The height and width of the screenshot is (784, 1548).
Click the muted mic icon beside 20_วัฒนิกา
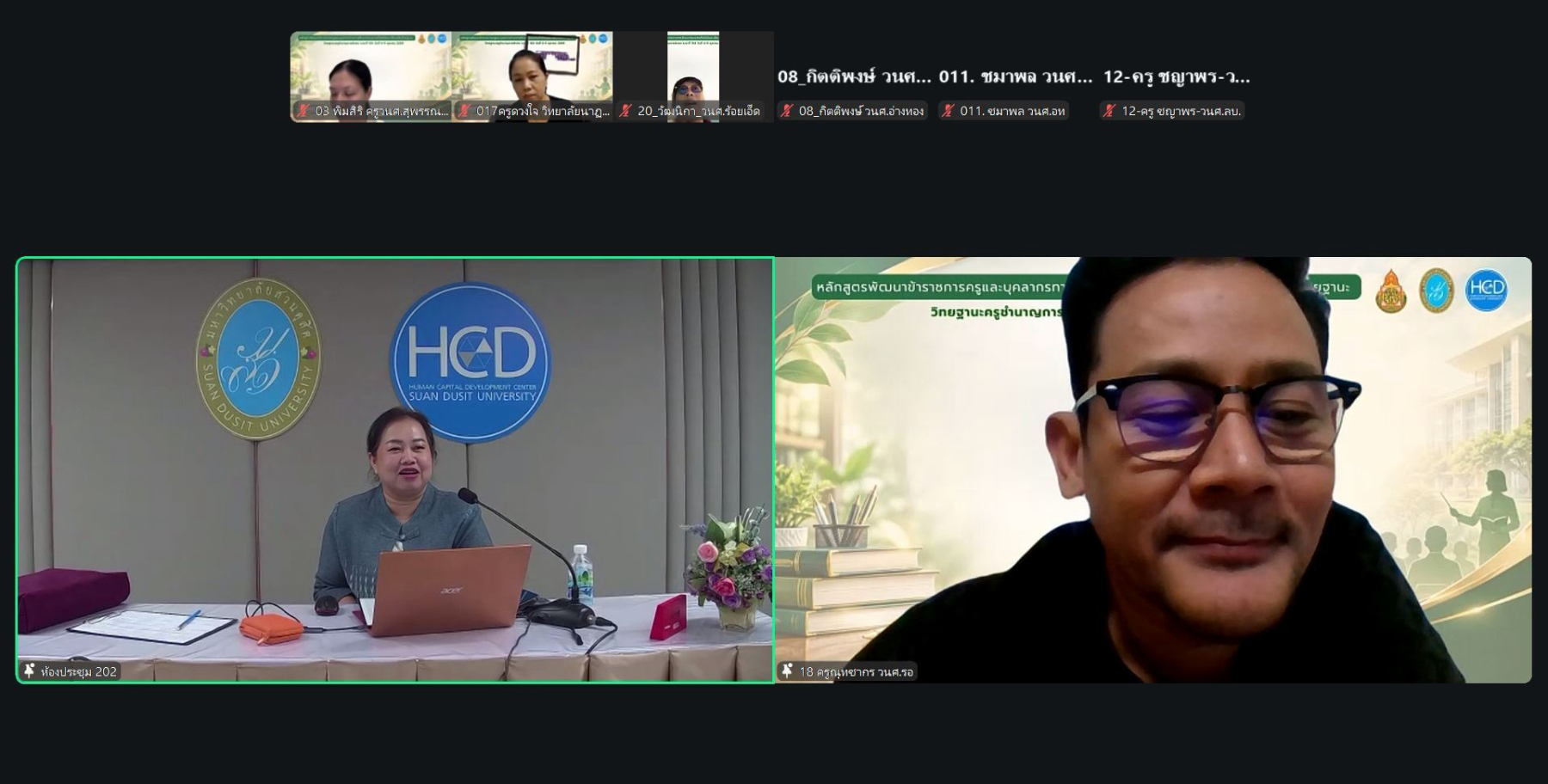(x=625, y=111)
